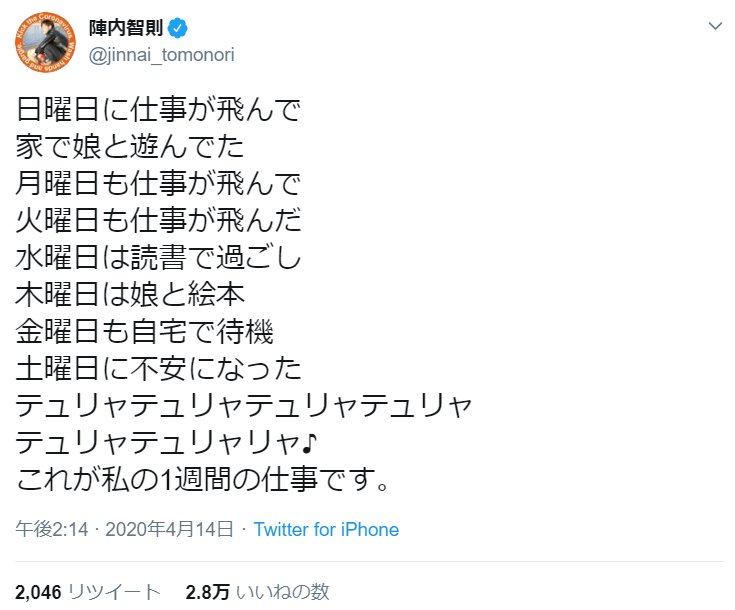Click the line 木曜日は娘と絵本
Screen dimensions: 735x610
pyautogui.click(x=130, y=293)
